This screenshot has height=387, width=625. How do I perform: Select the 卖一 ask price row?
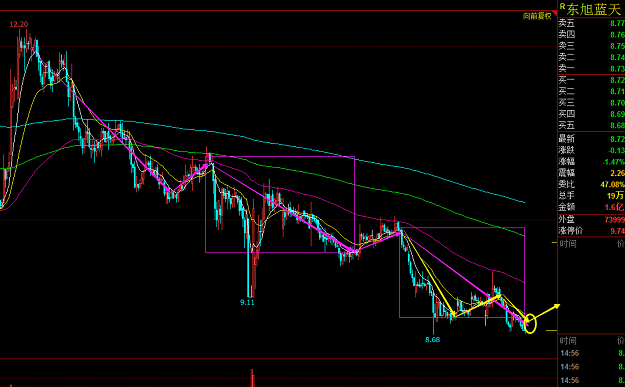[x=591, y=69]
